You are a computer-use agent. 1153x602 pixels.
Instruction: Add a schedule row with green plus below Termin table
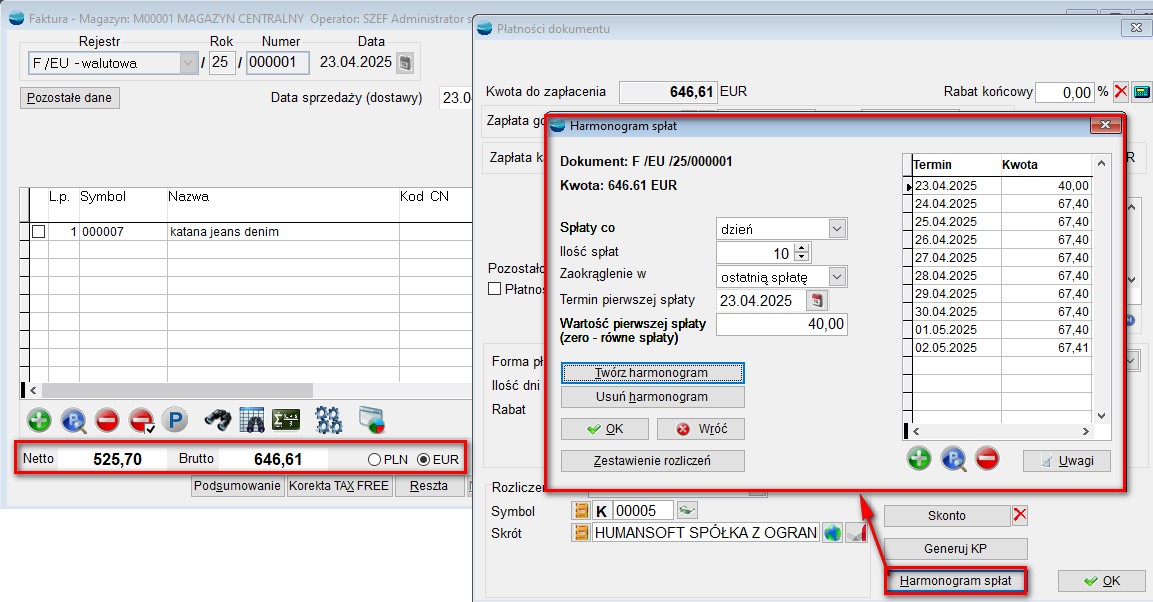(919, 459)
